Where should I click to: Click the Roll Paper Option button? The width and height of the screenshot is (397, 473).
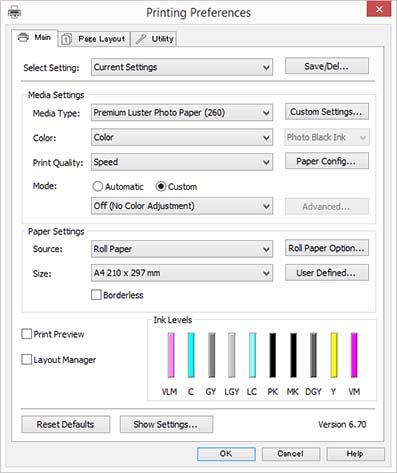327,248
